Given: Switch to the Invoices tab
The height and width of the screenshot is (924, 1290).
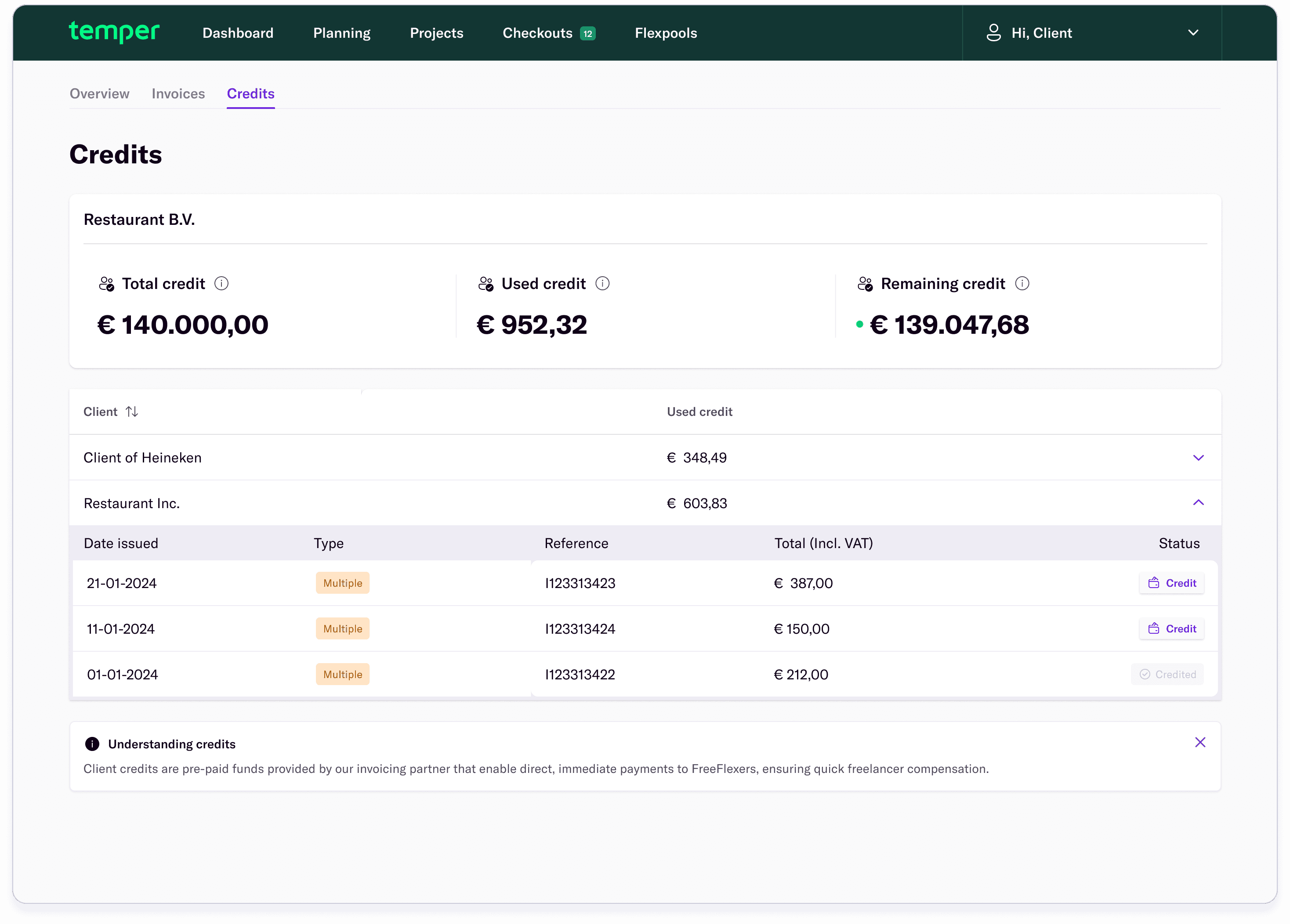Looking at the screenshot, I should tap(178, 94).
